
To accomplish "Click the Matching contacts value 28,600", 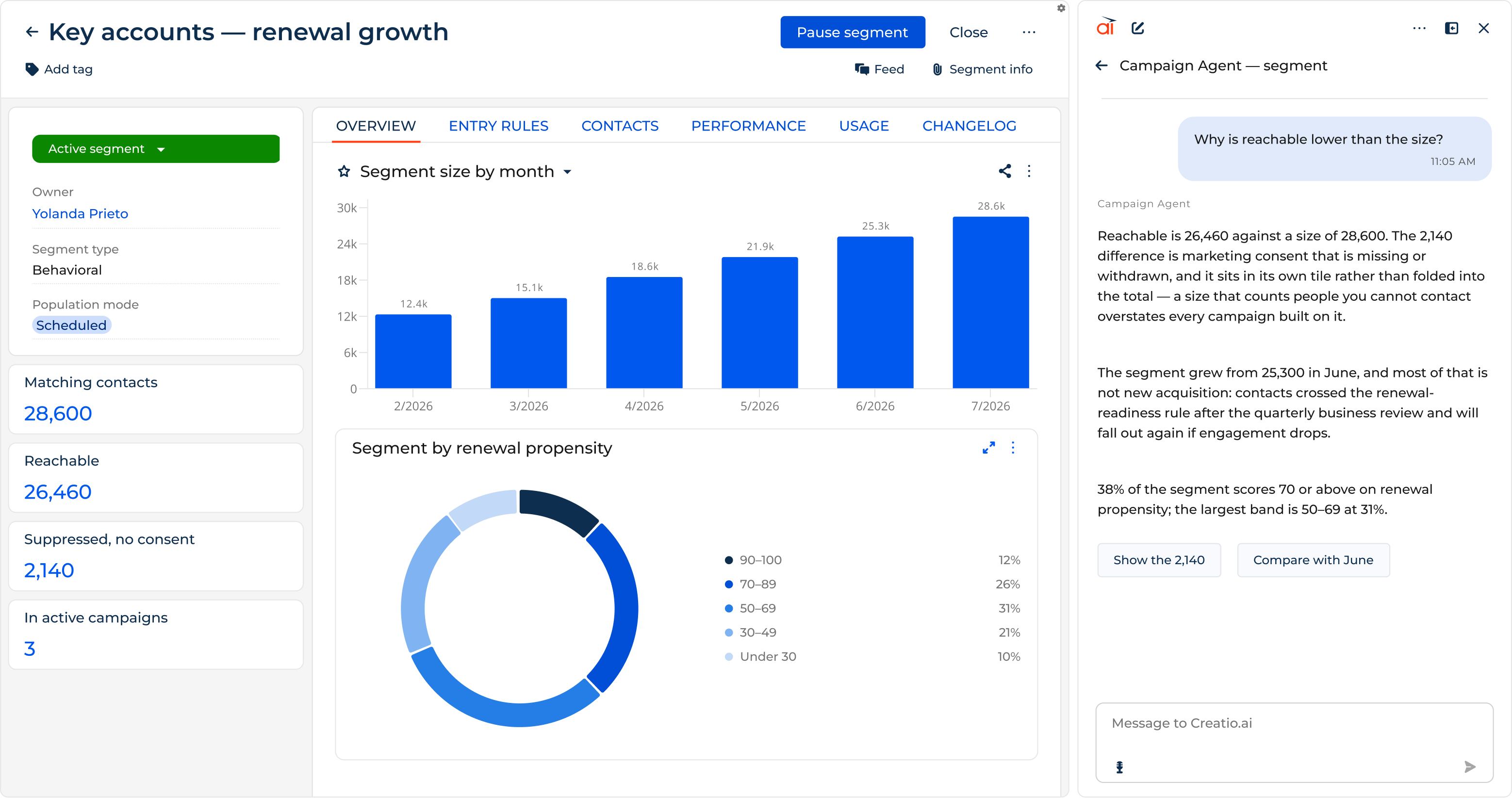I will click(58, 413).
